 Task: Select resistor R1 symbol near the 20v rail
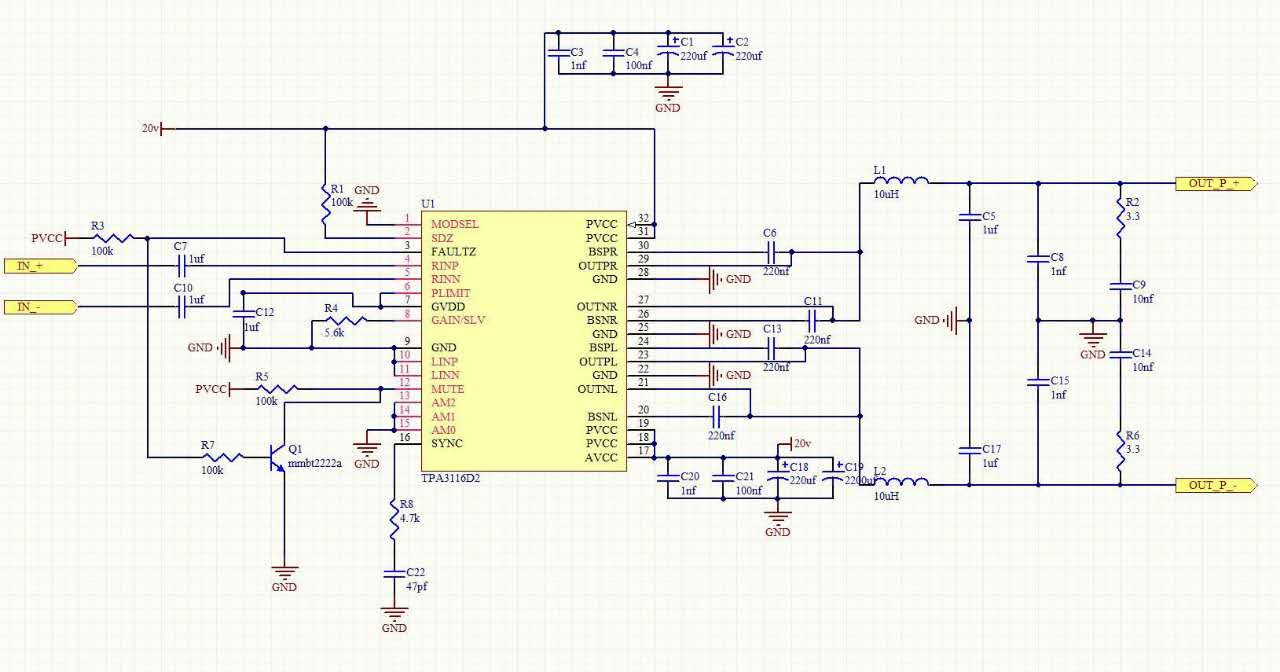tap(325, 202)
